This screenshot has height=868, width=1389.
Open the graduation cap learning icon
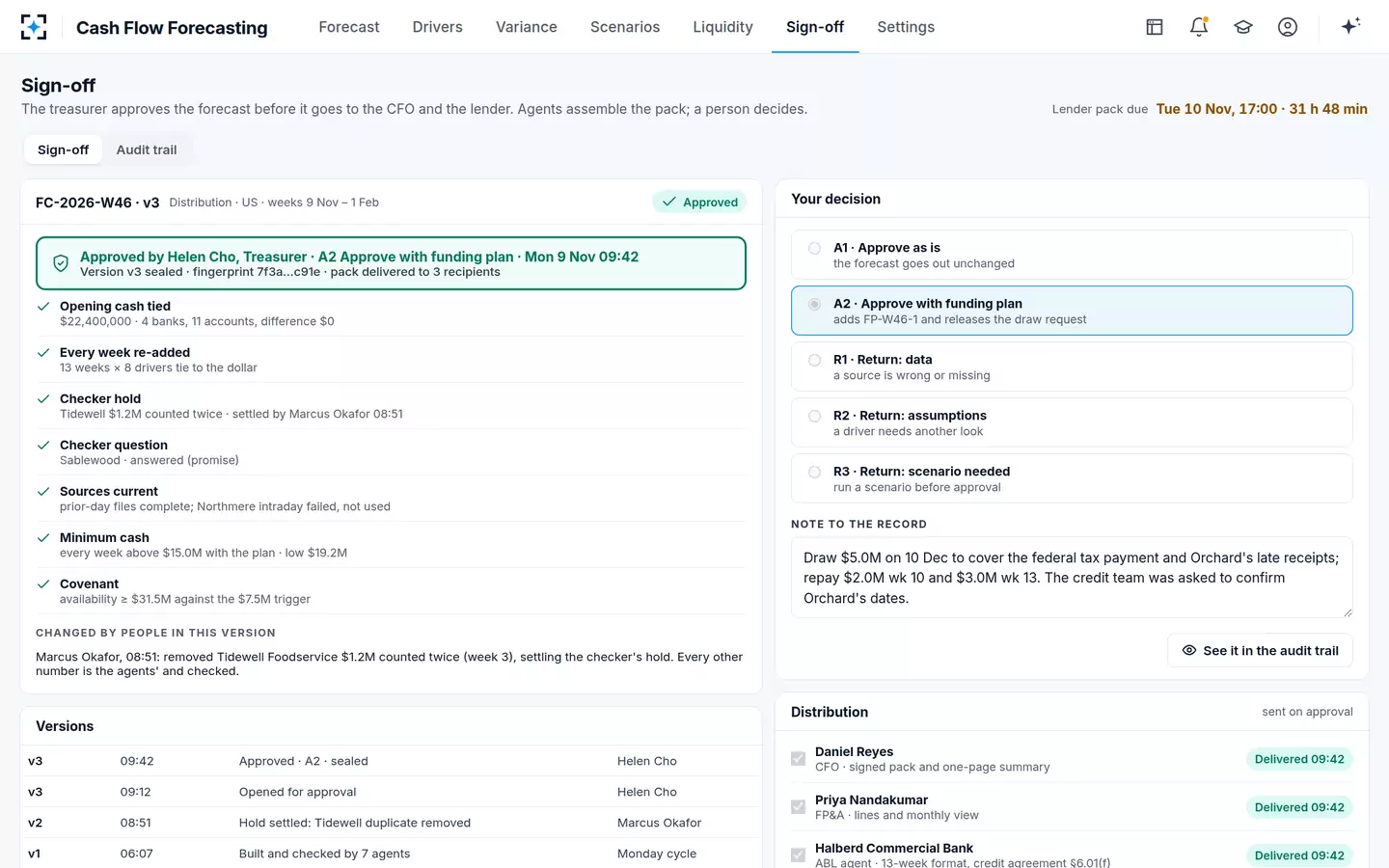pos(1243,27)
